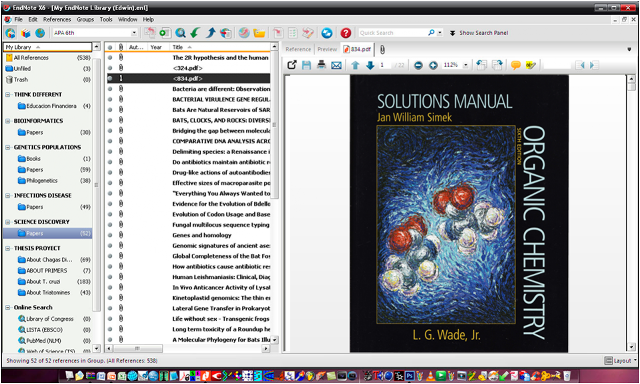Click the attach file paperclip icon
This screenshot has height=384, width=640.
pos(382,49)
